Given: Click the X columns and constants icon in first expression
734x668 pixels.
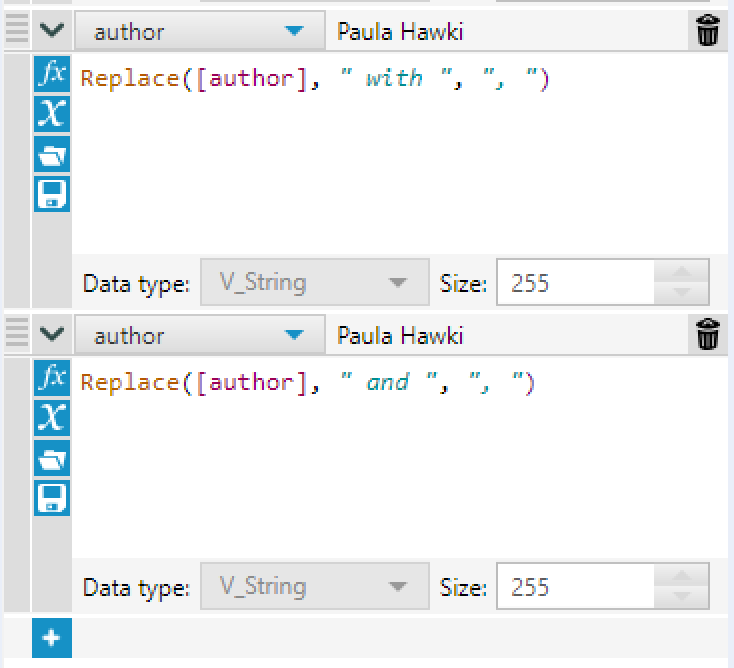Looking at the screenshot, I should (x=51, y=114).
